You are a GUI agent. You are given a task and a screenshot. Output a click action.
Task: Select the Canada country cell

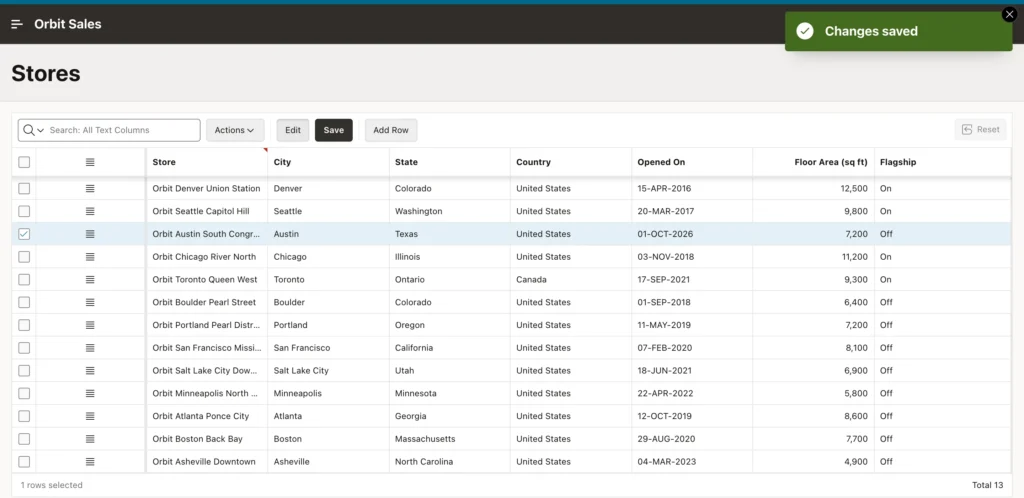coord(571,279)
